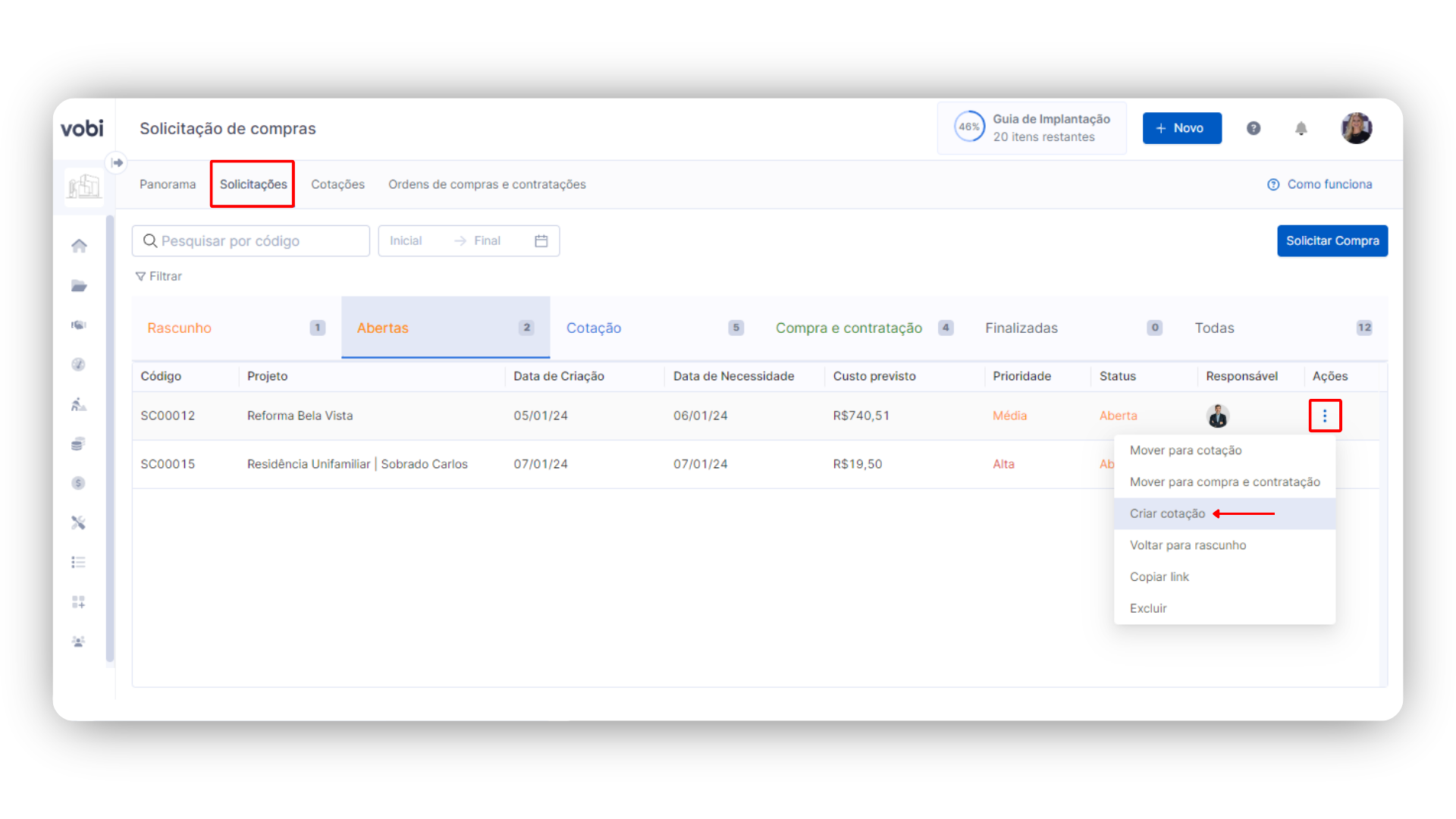Open the dollar coin icon in the sidebar

tap(78, 483)
